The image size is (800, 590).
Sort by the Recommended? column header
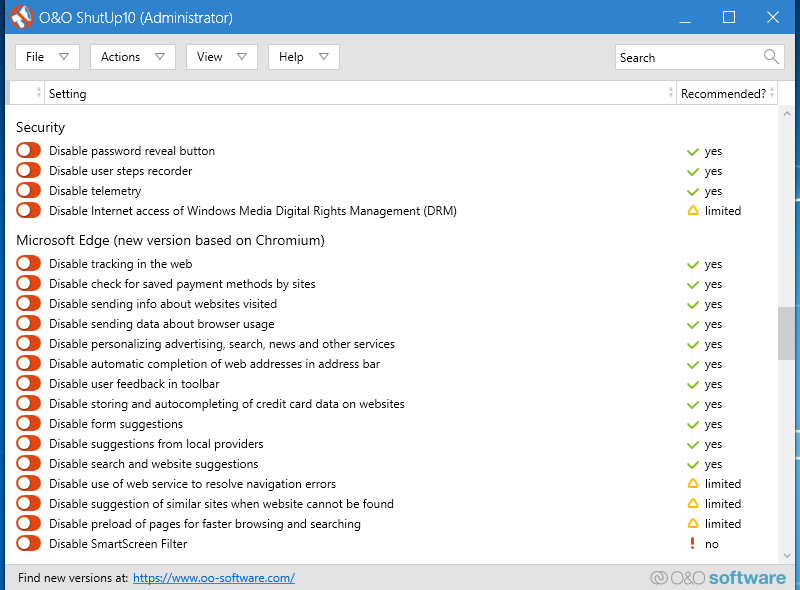[x=727, y=93]
